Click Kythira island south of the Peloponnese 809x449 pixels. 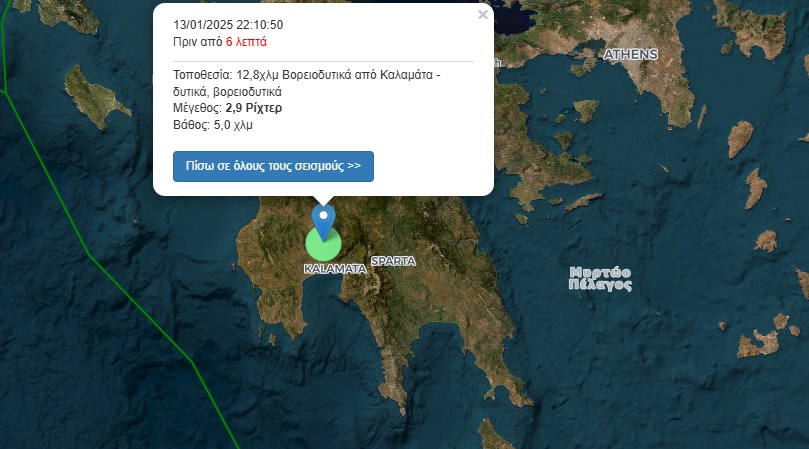494,435
